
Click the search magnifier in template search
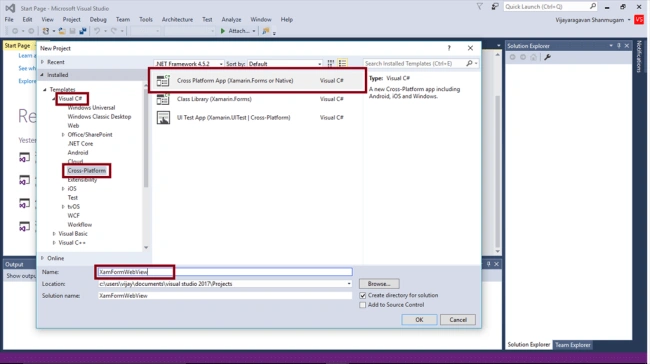[469, 63]
